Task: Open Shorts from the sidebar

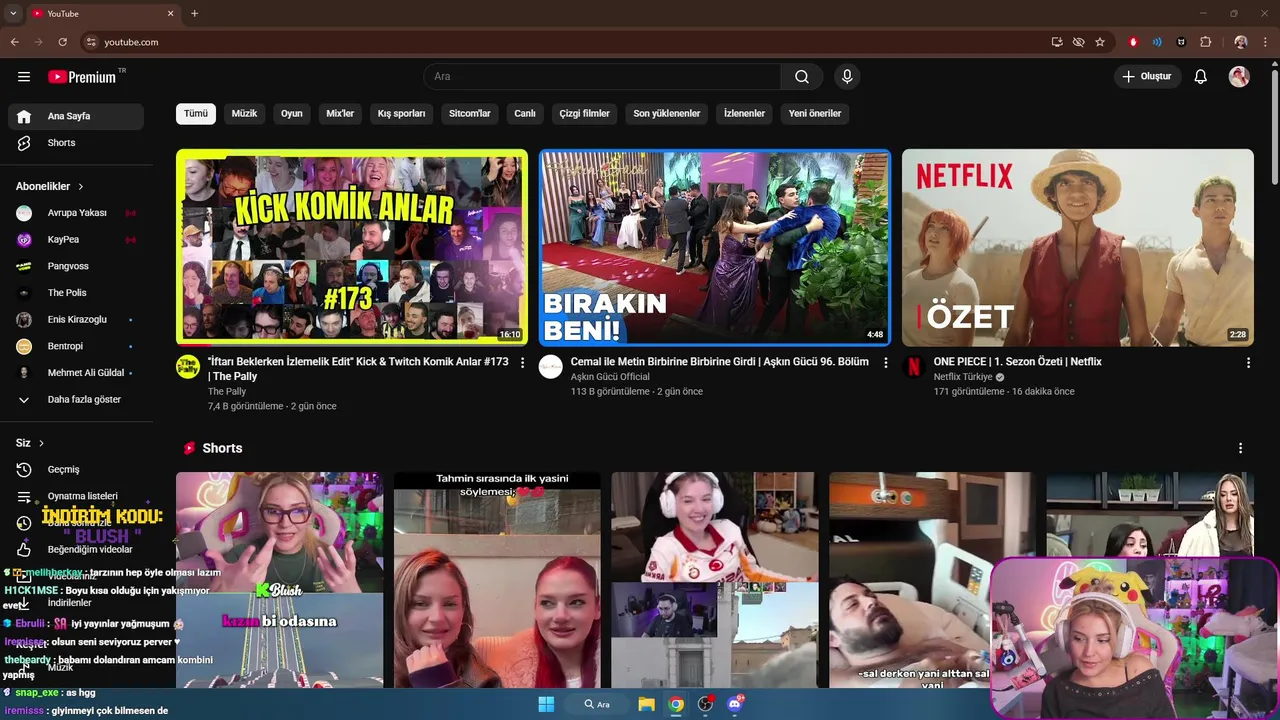Action: (x=76, y=143)
